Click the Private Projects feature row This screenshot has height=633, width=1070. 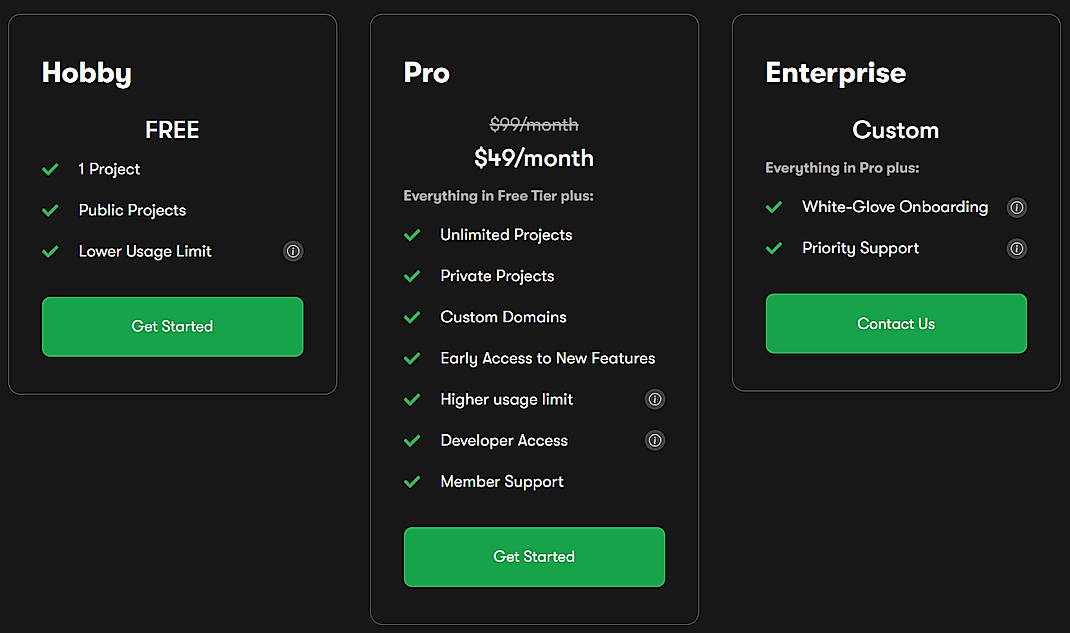pyautogui.click(x=497, y=275)
